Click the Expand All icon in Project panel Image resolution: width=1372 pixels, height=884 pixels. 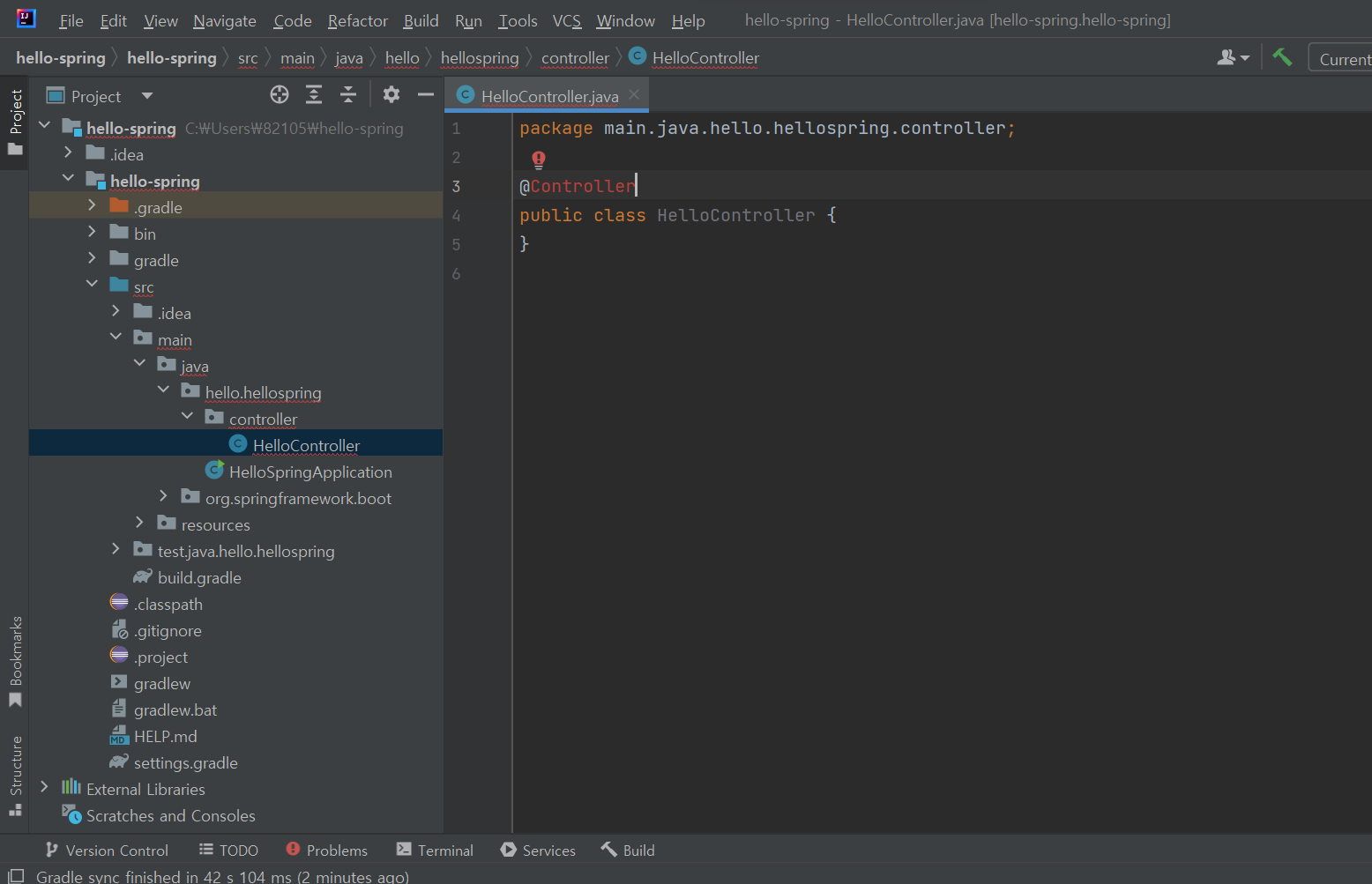(x=314, y=95)
